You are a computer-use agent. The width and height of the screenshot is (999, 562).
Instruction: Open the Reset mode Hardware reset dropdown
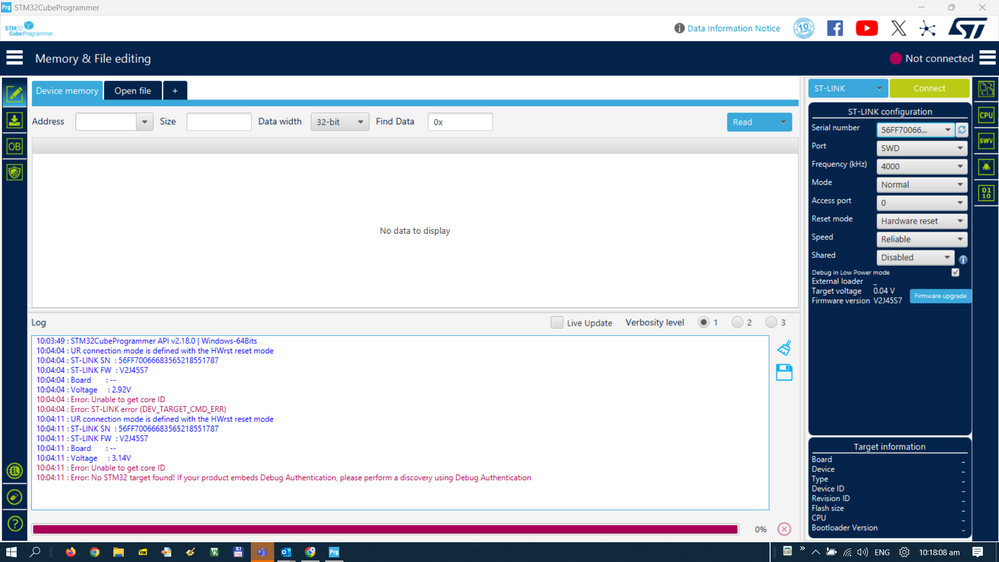[x=921, y=221]
